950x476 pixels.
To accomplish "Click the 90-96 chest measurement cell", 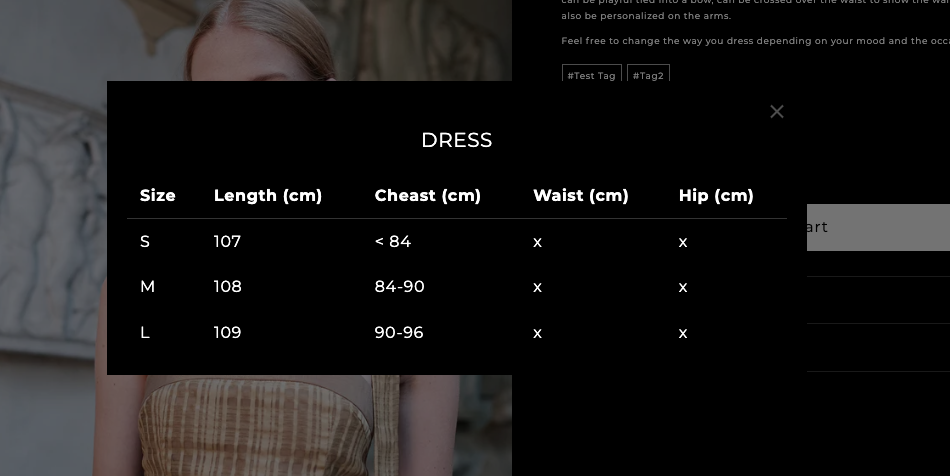I will [399, 332].
